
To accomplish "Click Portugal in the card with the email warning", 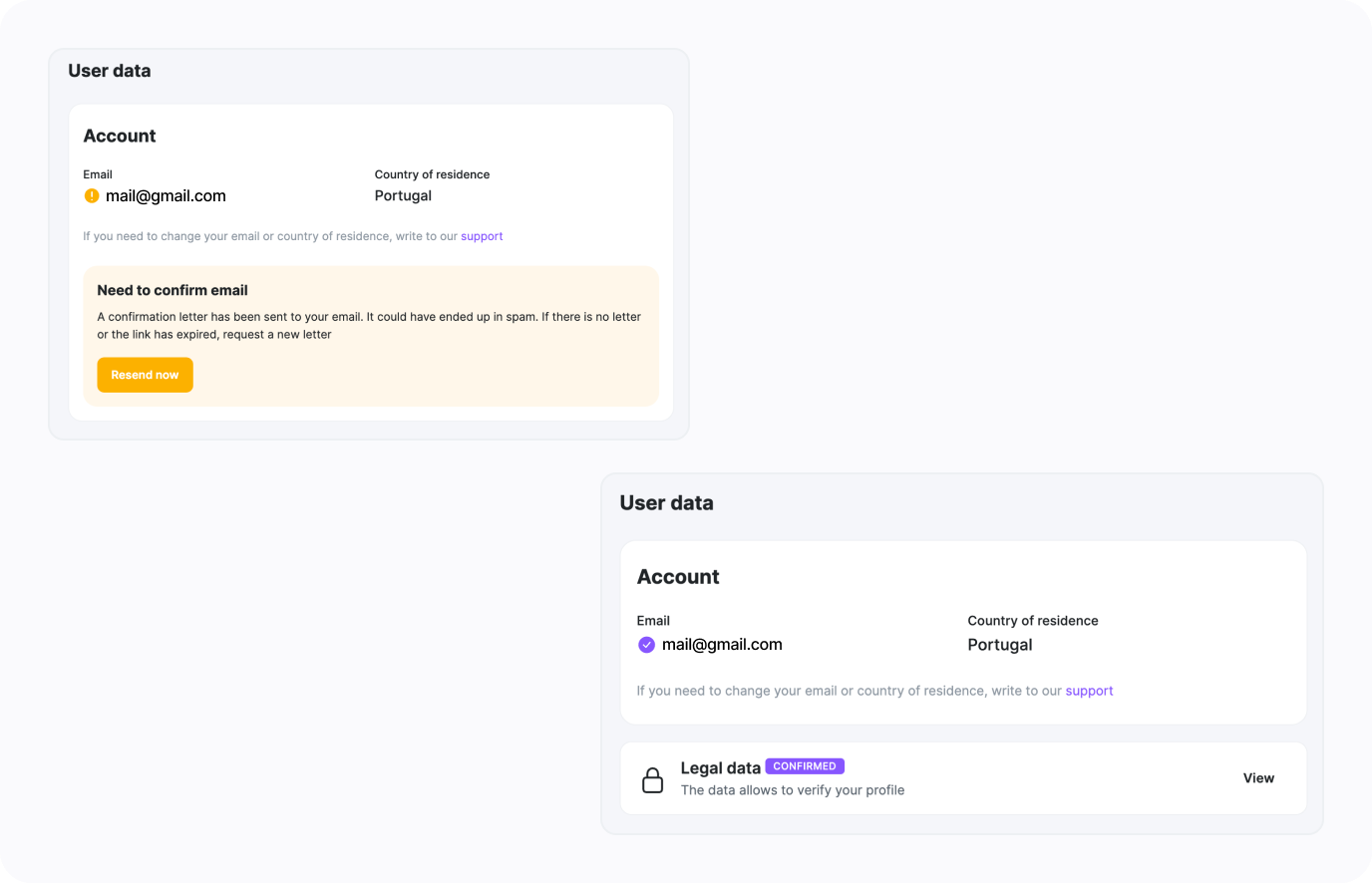I will coord(403,196).
